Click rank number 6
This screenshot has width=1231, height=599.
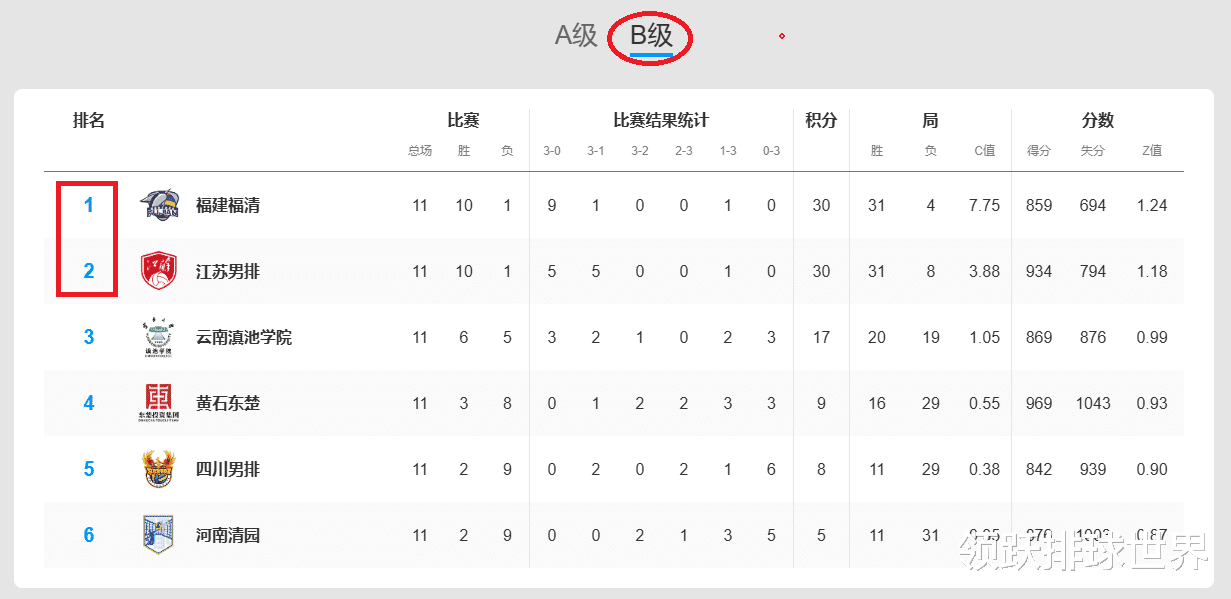tap(89, 535)
